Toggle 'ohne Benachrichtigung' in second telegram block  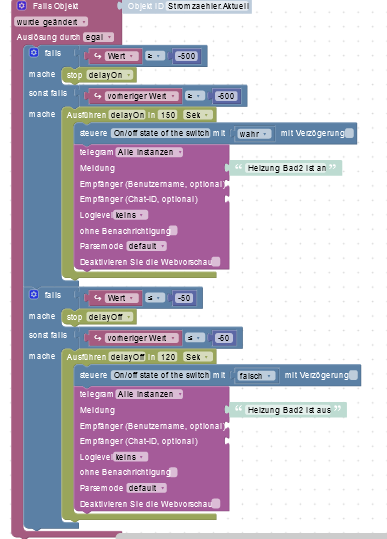click(x=174, y=473)
